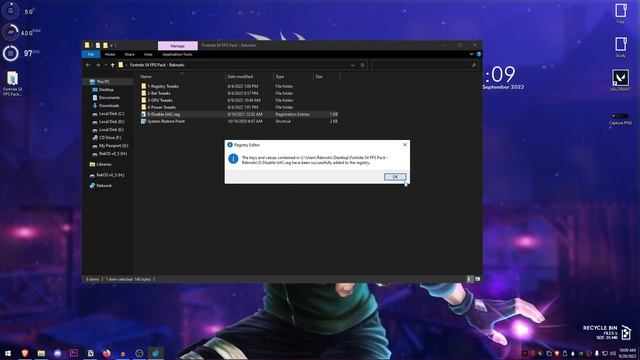Switch to the Share ribbon tab
Image resolution: width=640 pixels, height=360 pixels.
tap(129, 54)
